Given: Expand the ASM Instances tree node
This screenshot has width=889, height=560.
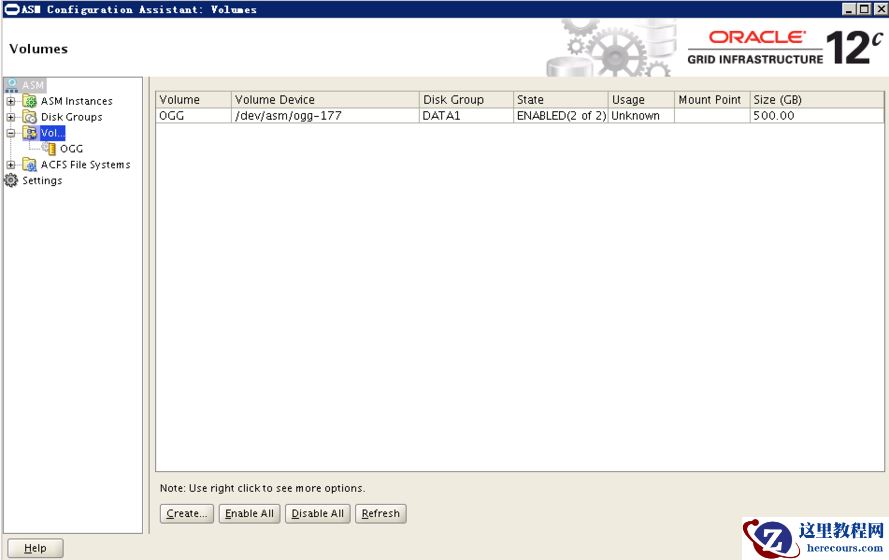Looking at the screenshot, I should click(x=11, y=101).
